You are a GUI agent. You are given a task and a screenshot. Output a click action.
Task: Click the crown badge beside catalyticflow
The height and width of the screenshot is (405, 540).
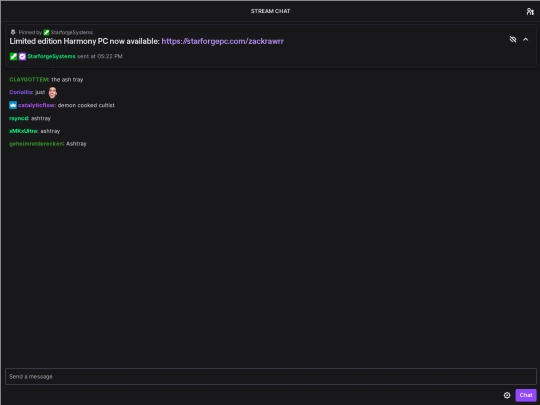(x=13, y=105)
